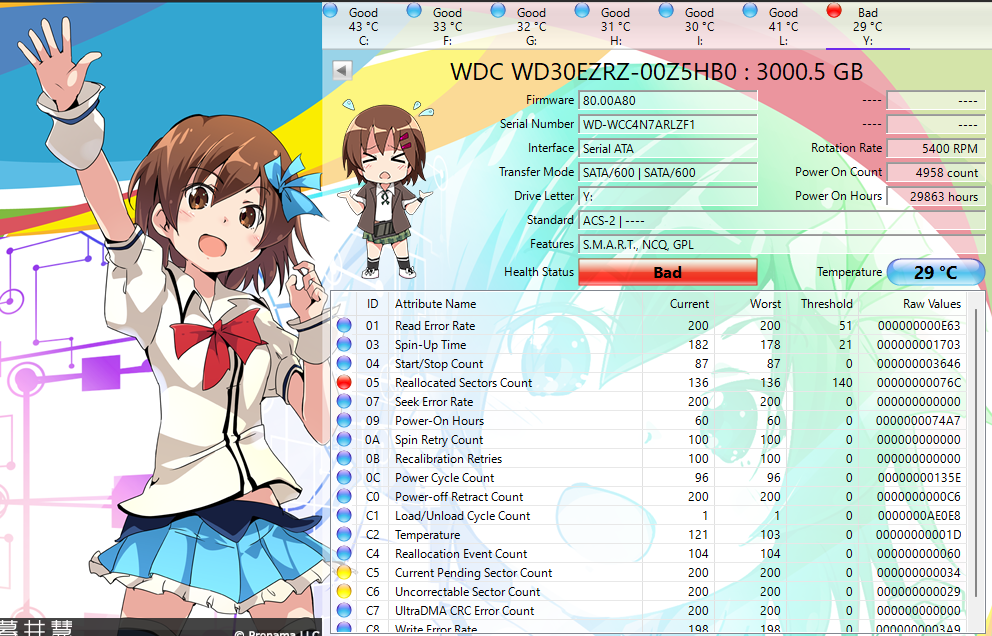The width and height of the screenshot is (992, 636).
Task: Select the red Bad status orb for drive Y:
Action: 834,10
